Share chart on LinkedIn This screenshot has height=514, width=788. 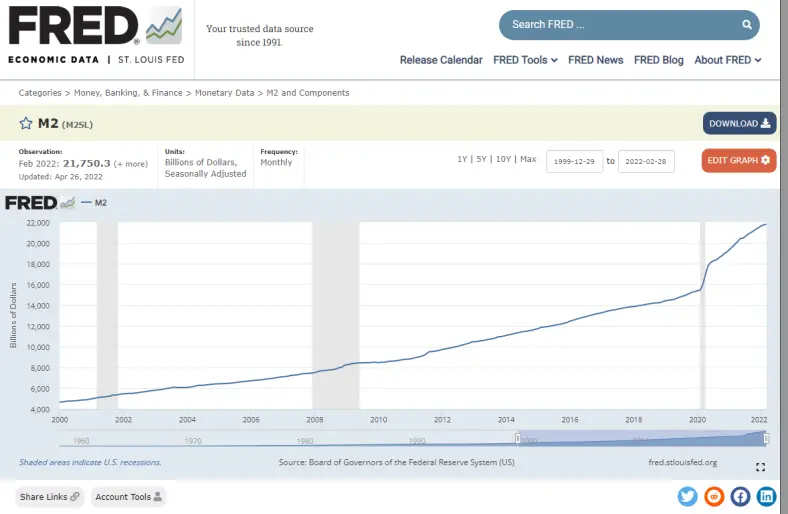click(766, 496)
